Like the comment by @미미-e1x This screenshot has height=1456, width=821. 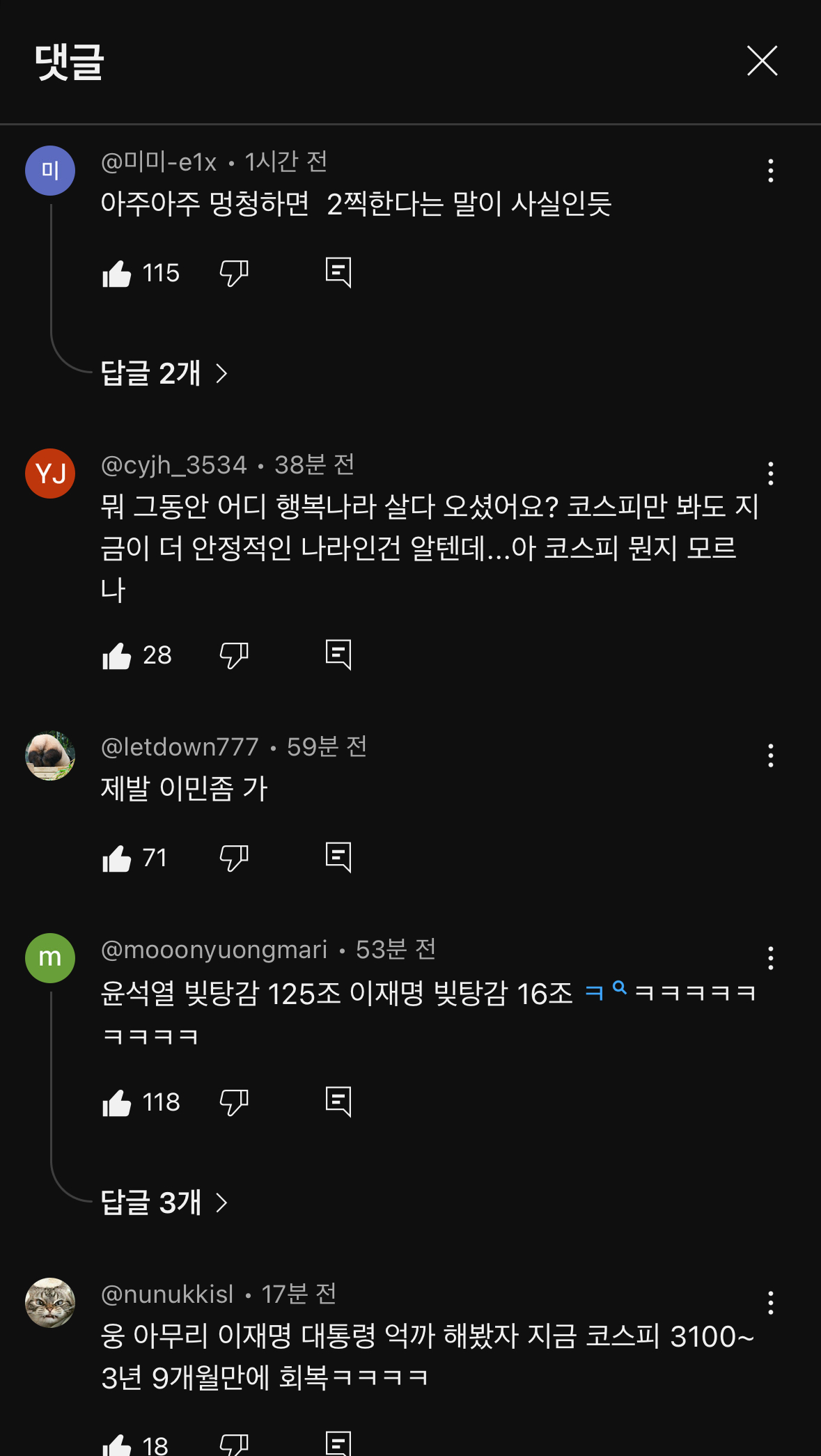117,274
